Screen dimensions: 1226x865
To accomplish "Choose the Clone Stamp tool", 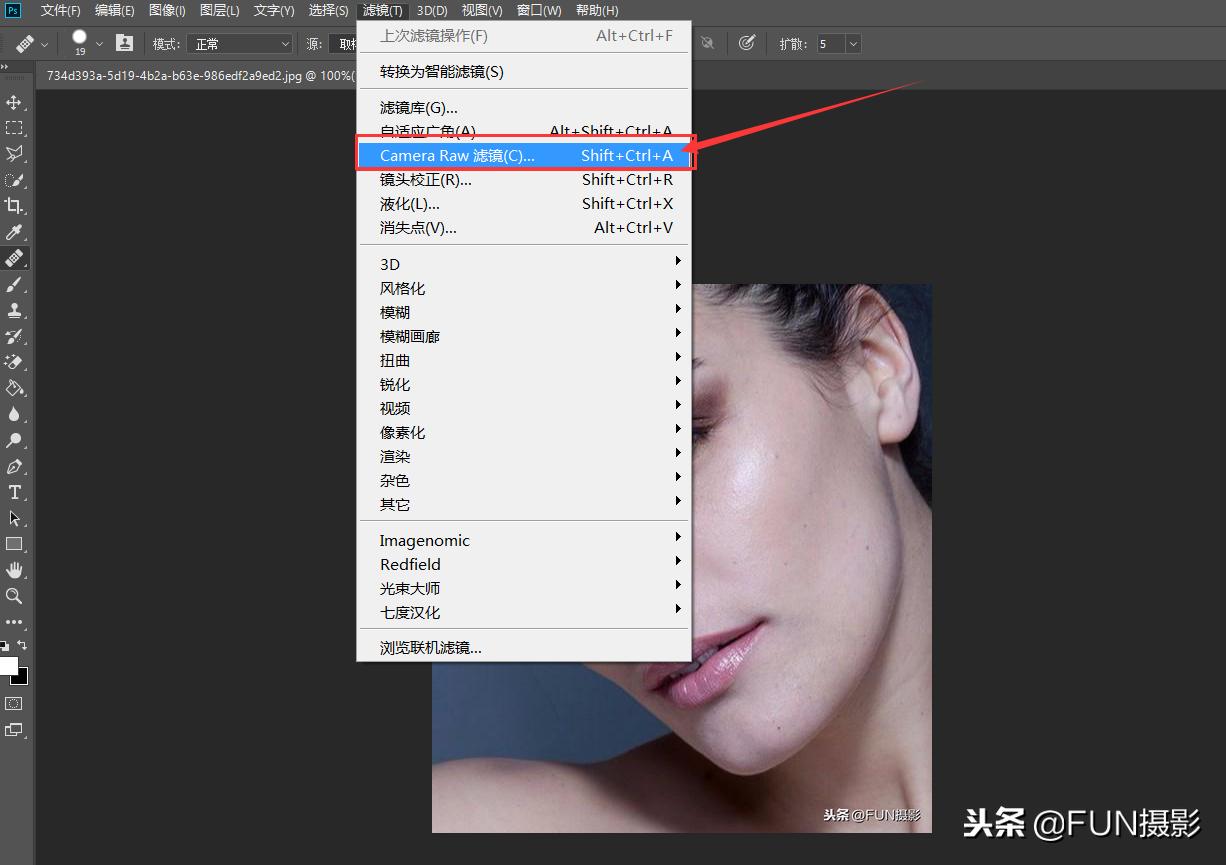I will click(14, 310).
